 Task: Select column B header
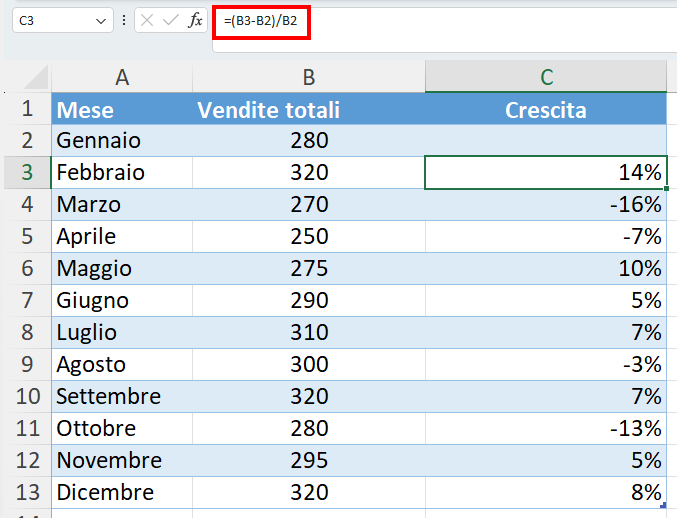(x=309, y=77)
